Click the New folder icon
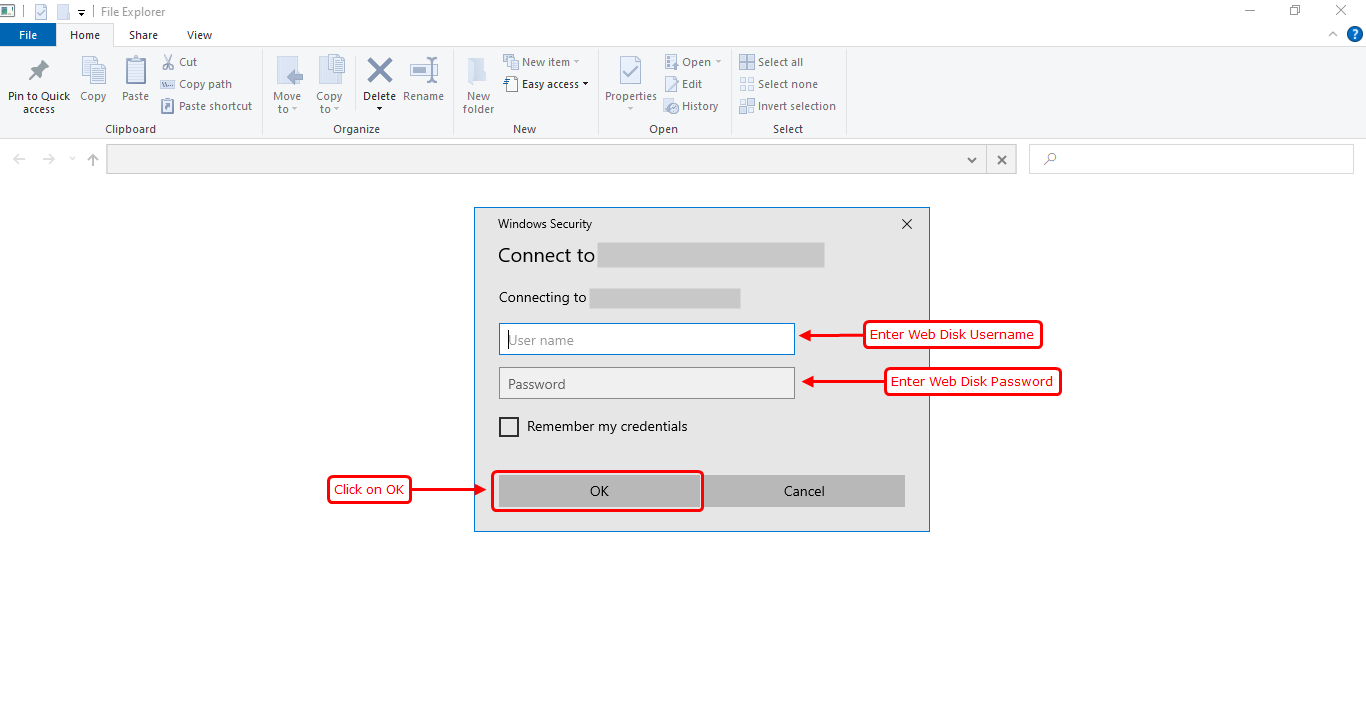This screenshot has width=1366, height=727. (x=478, y=72)
